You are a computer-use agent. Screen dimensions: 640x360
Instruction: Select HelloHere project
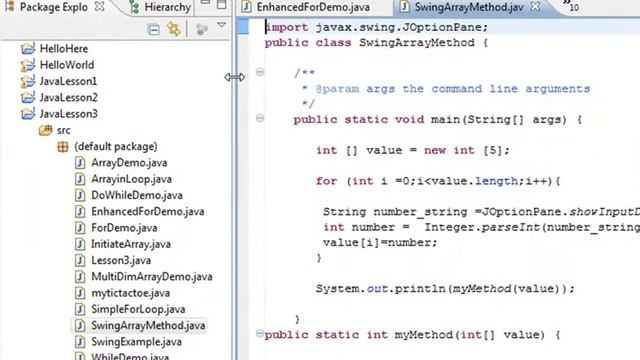tap(64, 49)
